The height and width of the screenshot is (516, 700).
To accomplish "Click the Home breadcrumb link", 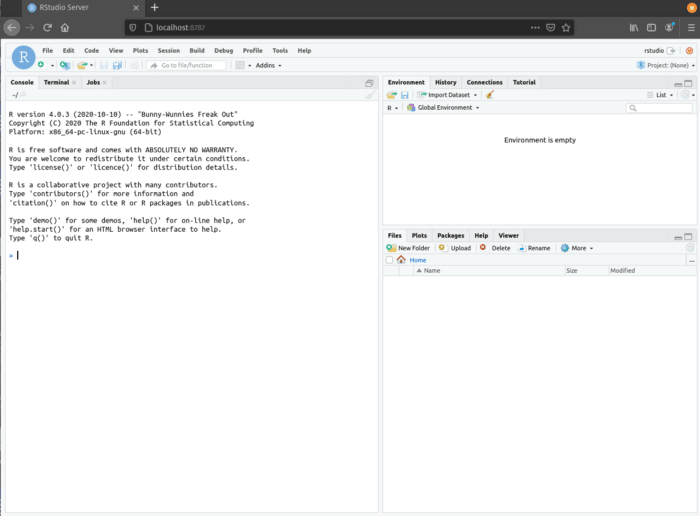I will 417,260.
